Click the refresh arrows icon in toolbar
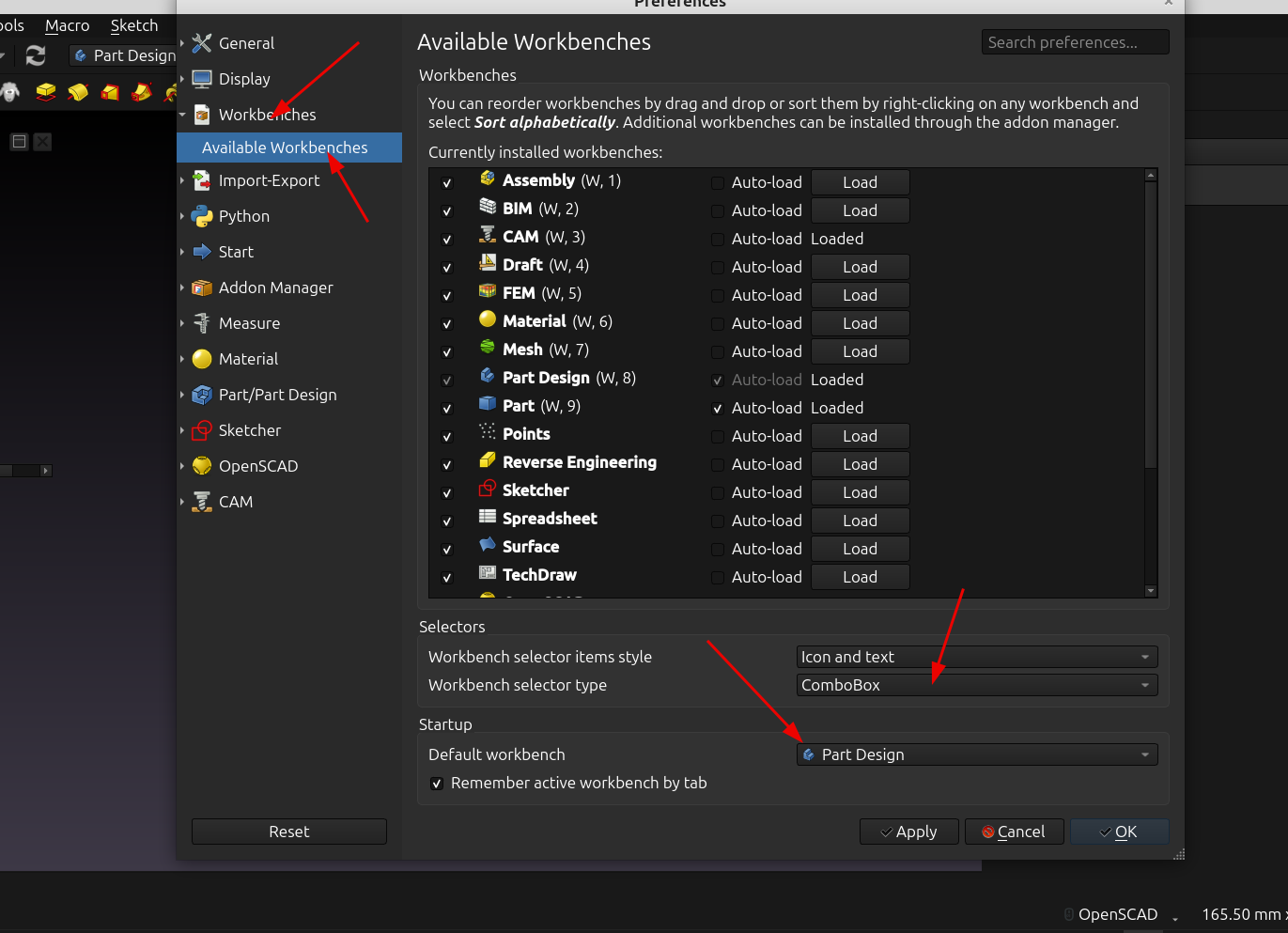Viewport: 1288px width, 933px height. click(36, 55)
